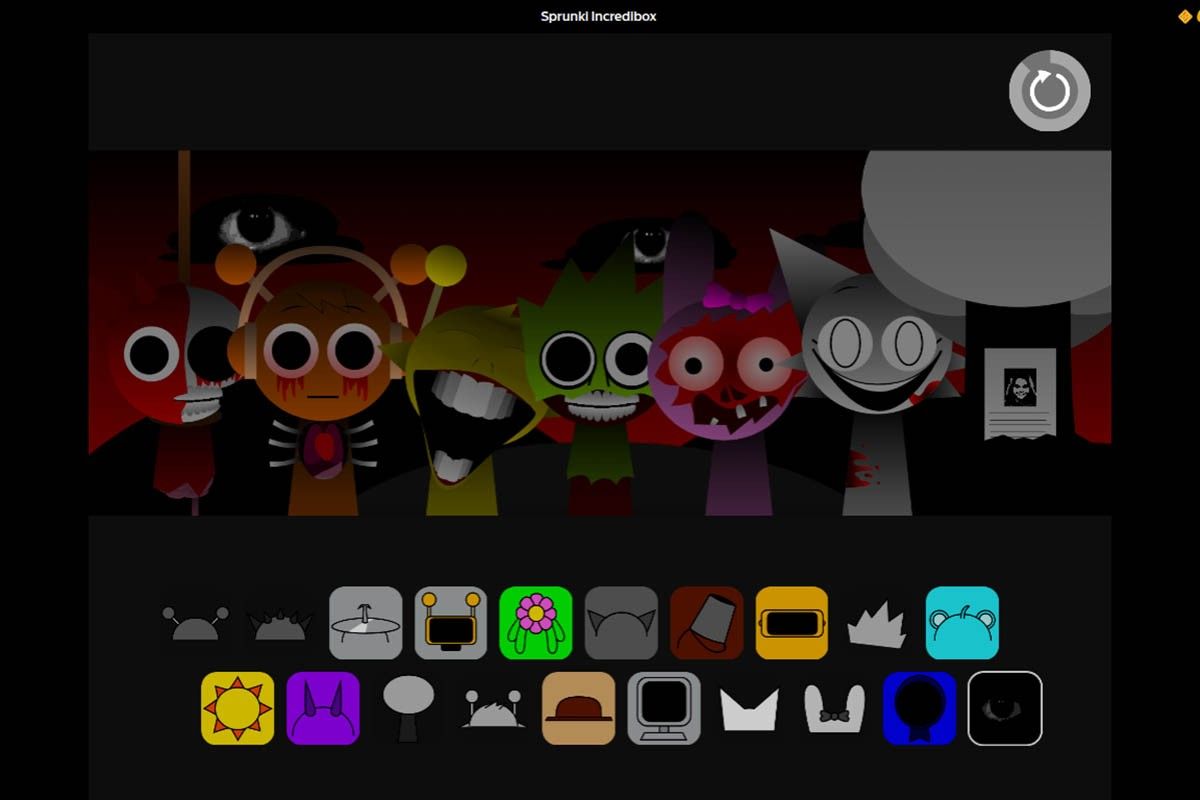Screen dimensions: 1200x800
Task: Select the gray satellite dish icon
Action: pos(366,623)
